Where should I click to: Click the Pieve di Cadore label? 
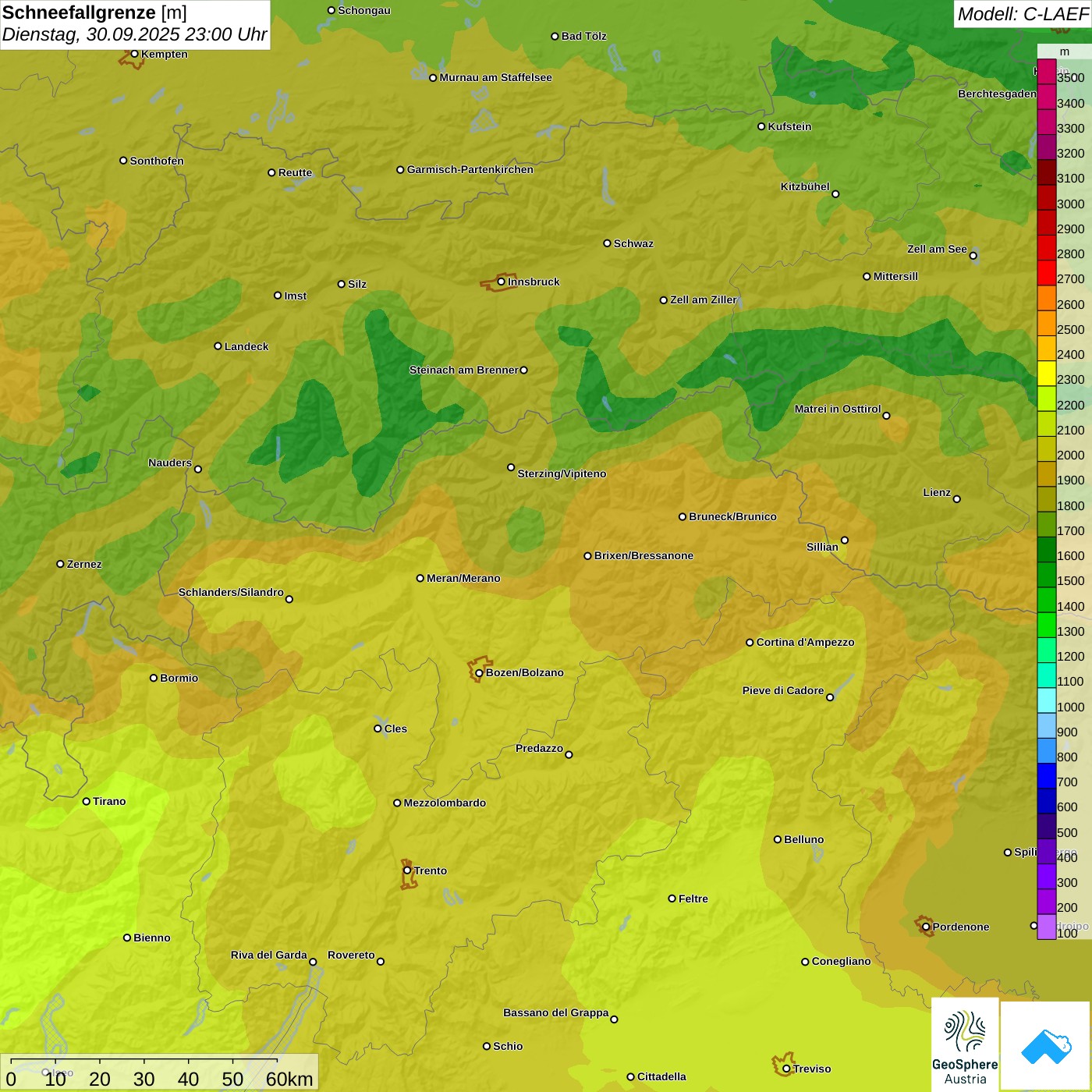(x=783, y=690)
